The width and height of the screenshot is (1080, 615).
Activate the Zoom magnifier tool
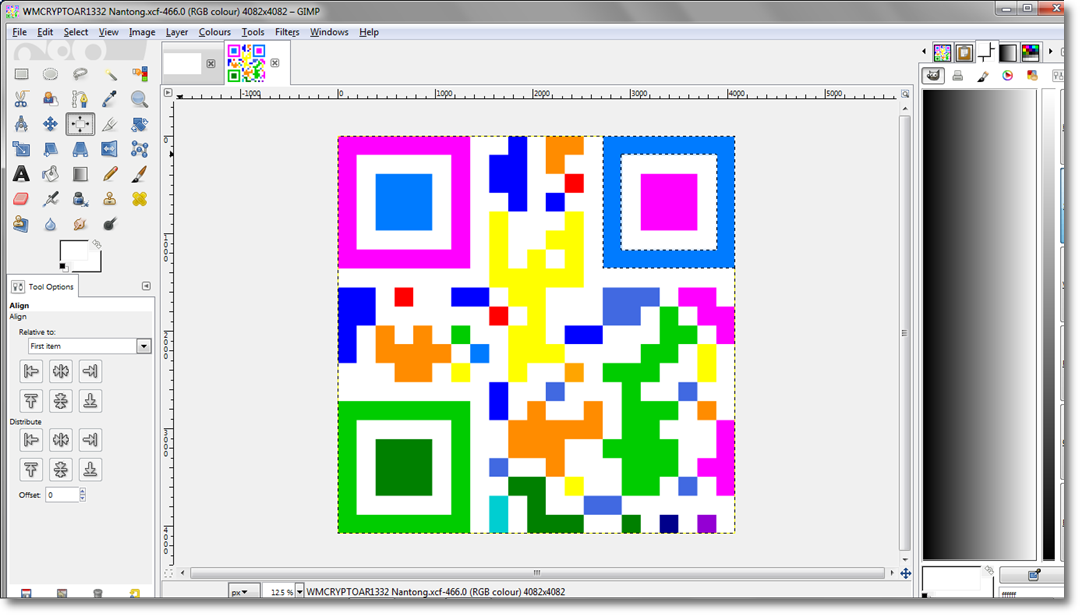click(139, 99)
